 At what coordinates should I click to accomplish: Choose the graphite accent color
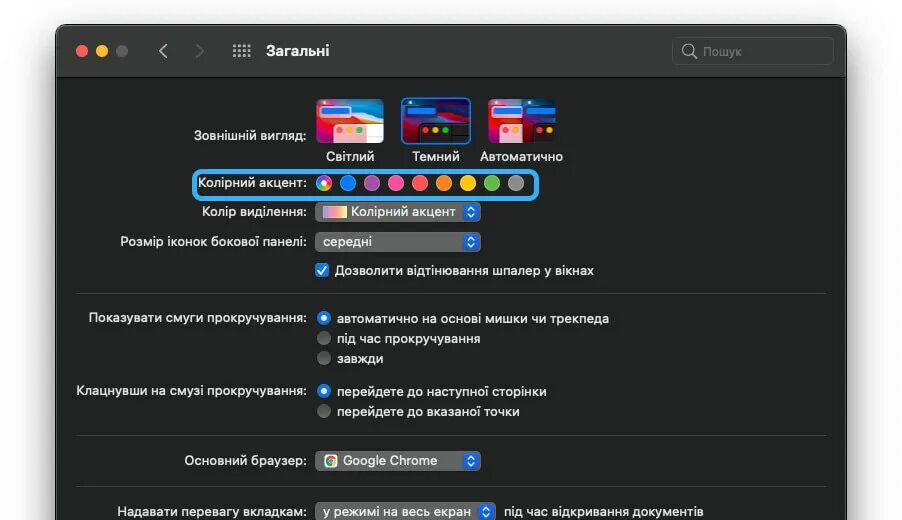coord(516,183)
